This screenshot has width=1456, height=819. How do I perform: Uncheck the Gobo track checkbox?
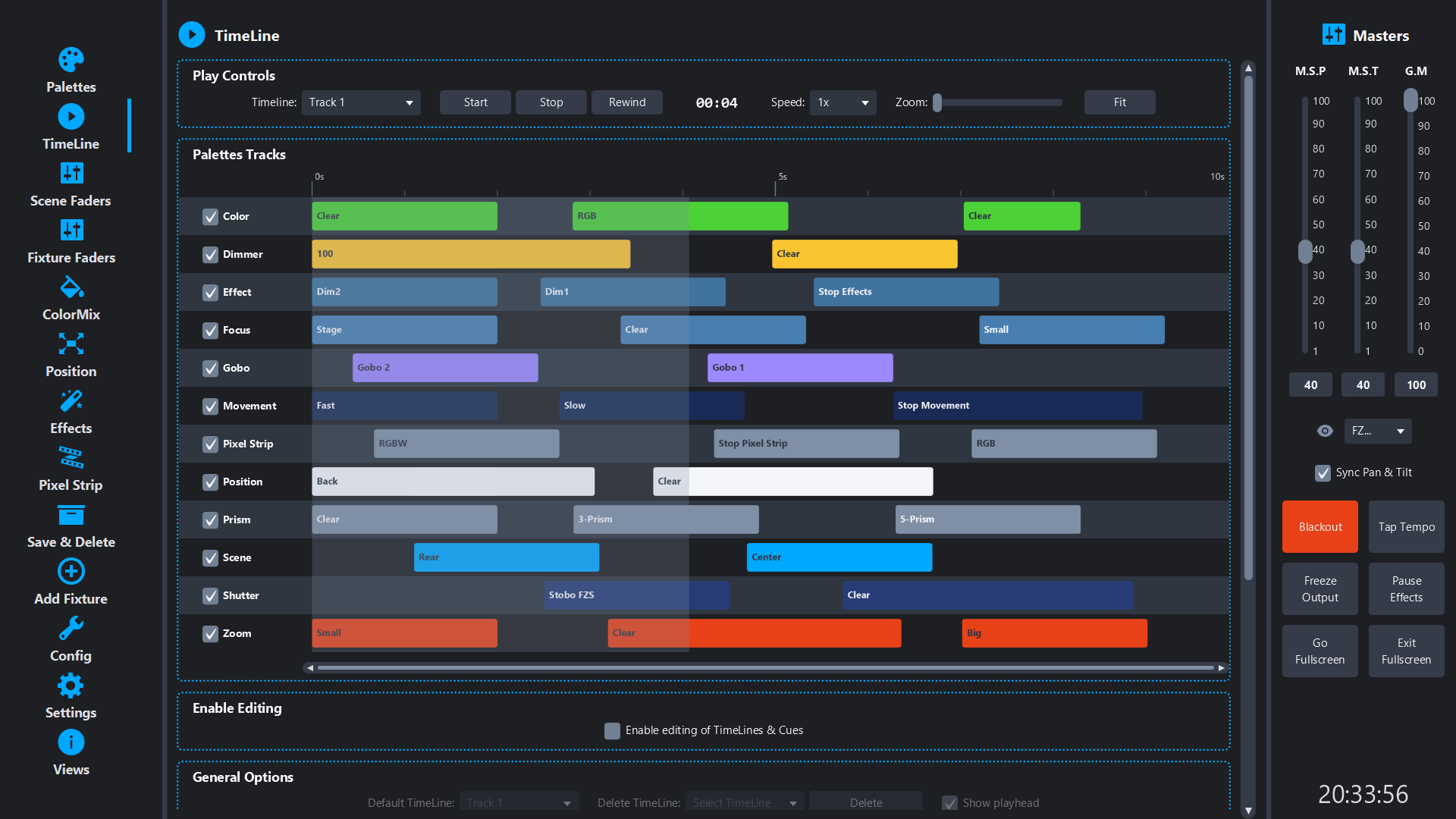tap(210, 369)
